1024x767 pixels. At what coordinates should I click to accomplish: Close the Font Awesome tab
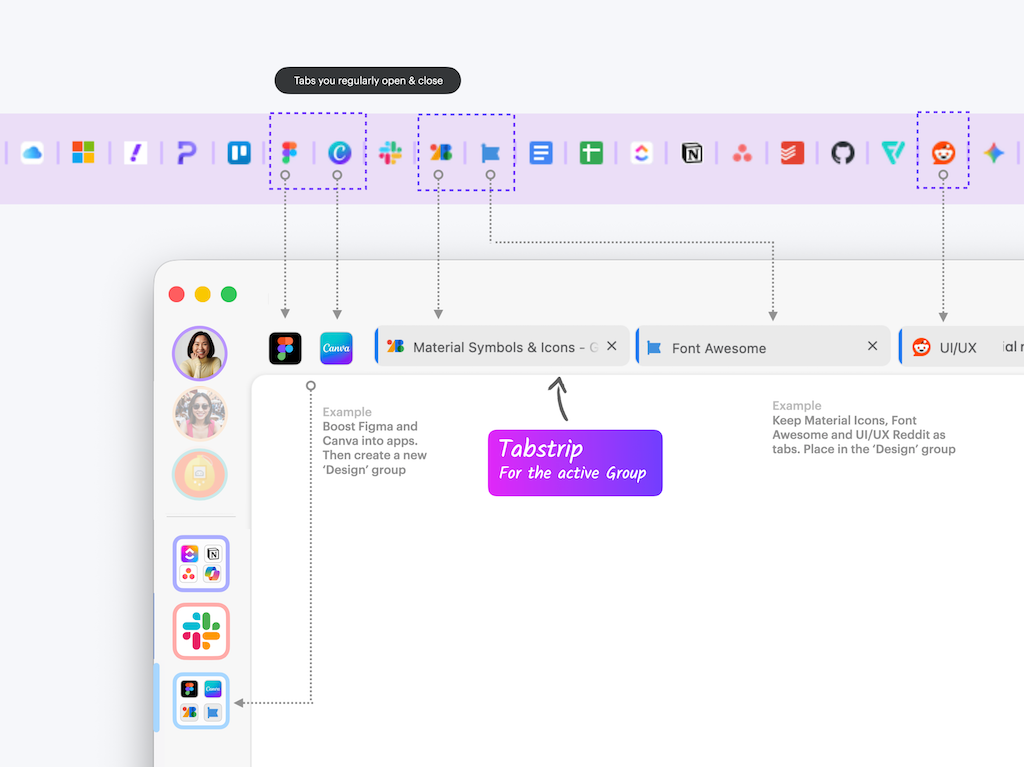click(x=872, y=346)
